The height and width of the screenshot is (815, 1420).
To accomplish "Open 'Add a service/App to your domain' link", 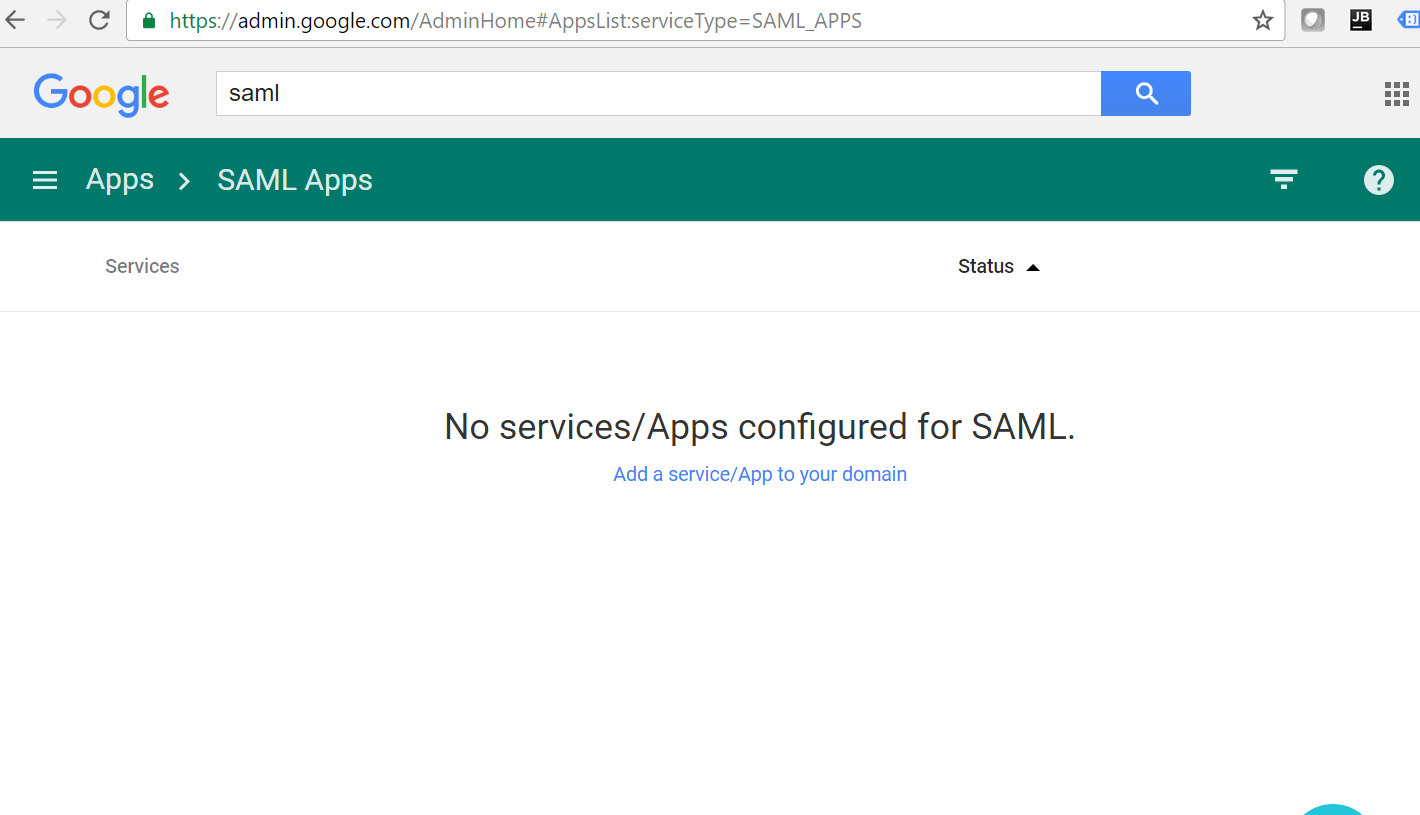I will tap(759, 474).
